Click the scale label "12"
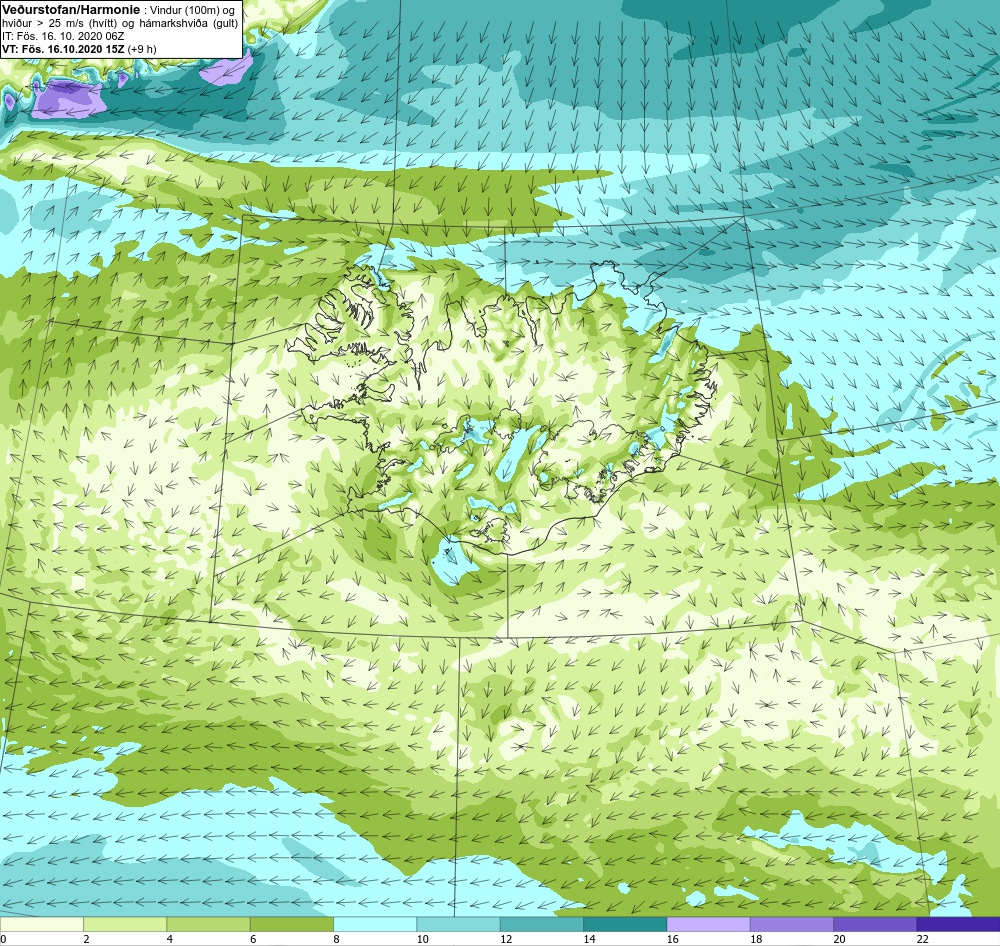This screenshot has height=946, width=1000. (x=506, y=939)
